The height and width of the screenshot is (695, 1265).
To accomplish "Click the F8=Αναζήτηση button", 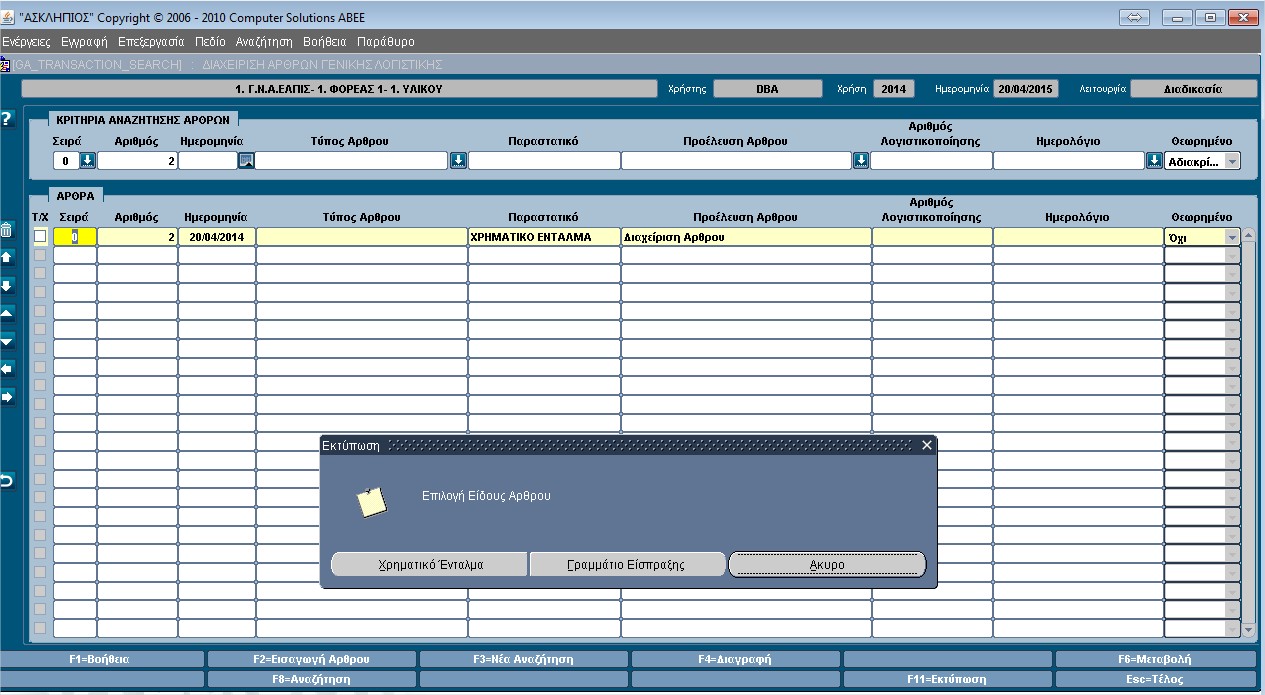I will (x=311, y=679).
